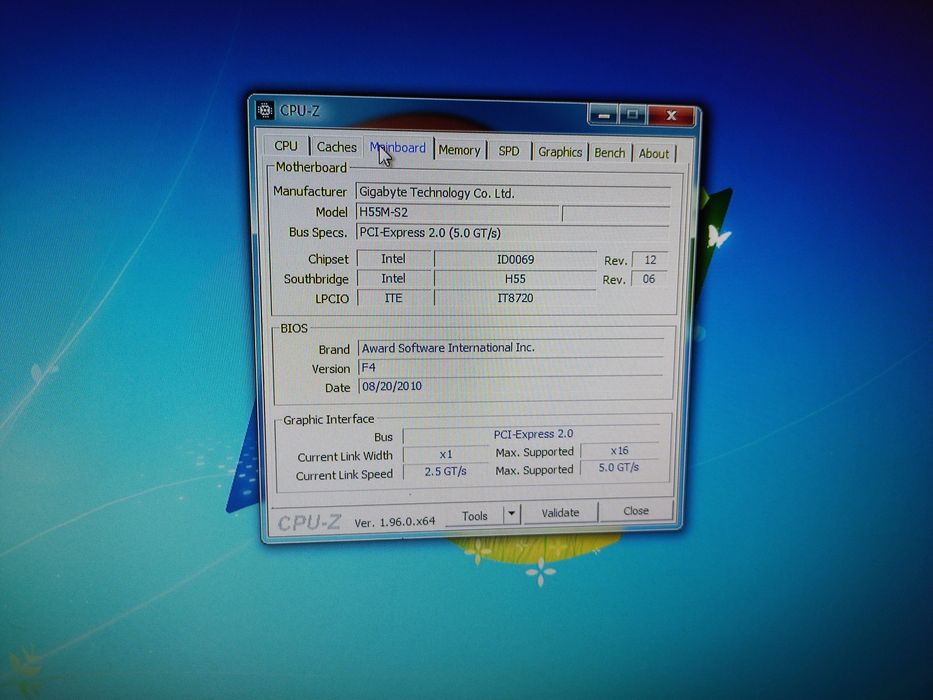Viewport: 933px width, 700px height.
Task: Click Southbridge revision value 06
Action: point(649,279)
